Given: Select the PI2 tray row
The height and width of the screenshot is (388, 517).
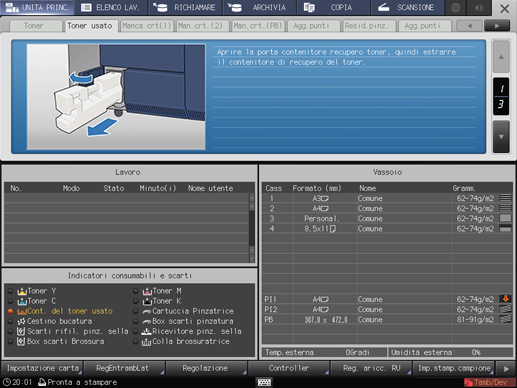Looking at the screenshot, I should (387, 309).
